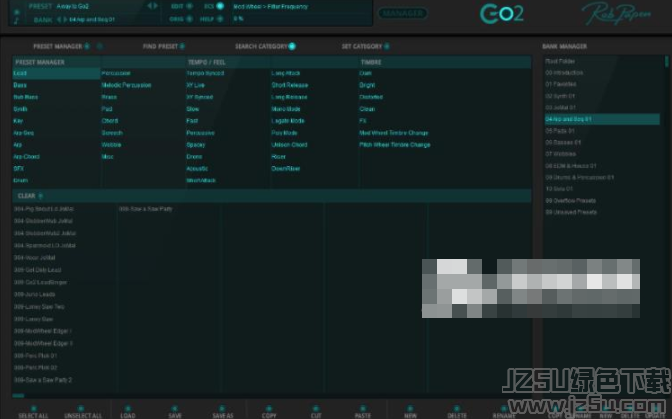
Task: Switch to the SEARCH CATEGORY tab
Action: (265, 46)
